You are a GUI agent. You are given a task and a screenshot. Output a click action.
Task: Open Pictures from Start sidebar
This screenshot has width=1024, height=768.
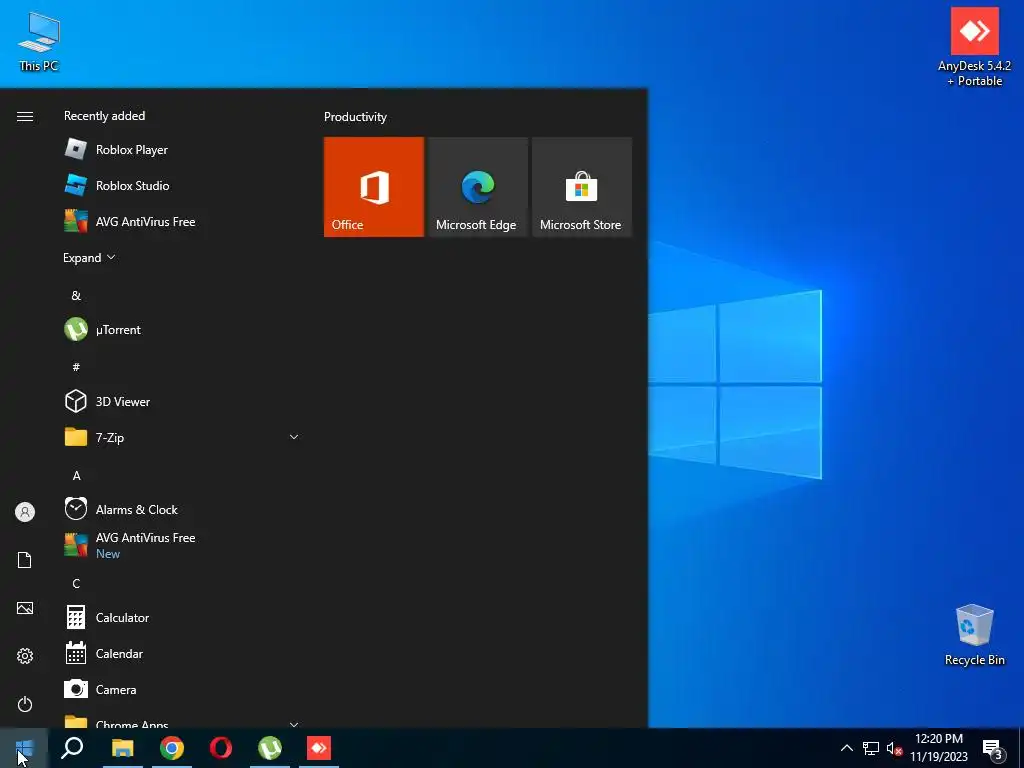point(25,609)
